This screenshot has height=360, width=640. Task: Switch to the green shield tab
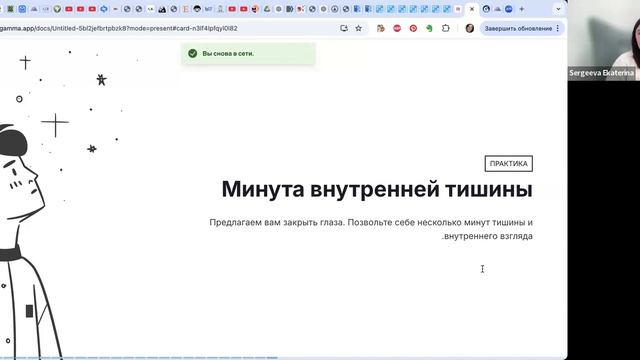click(57, 9)
